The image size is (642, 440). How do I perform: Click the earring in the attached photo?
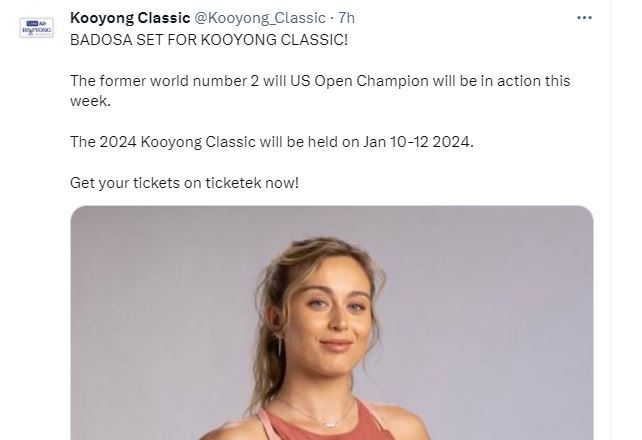[280, 346]
